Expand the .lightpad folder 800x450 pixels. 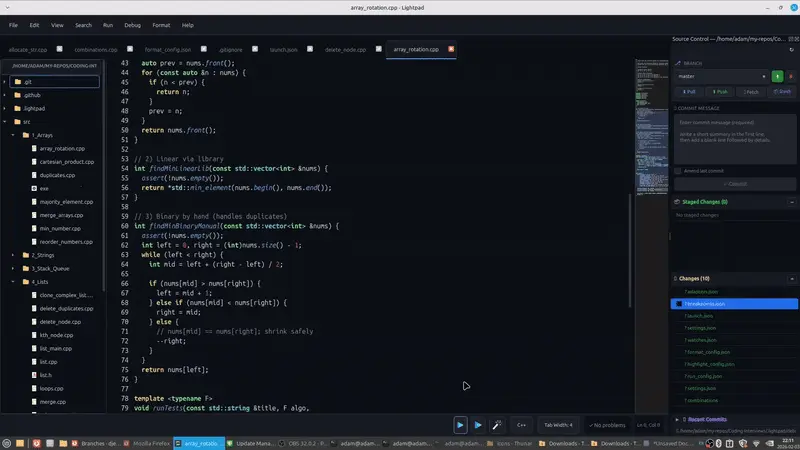click(5, 108)
